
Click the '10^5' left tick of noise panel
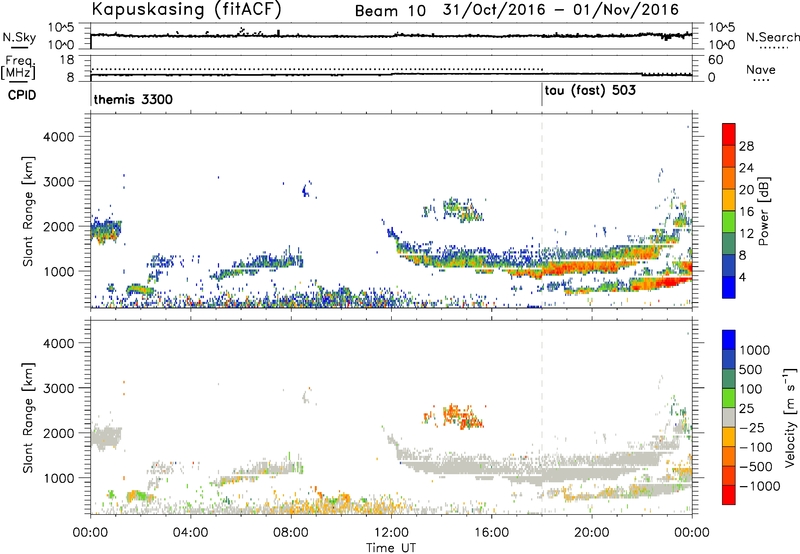click(x=62, y=28)
